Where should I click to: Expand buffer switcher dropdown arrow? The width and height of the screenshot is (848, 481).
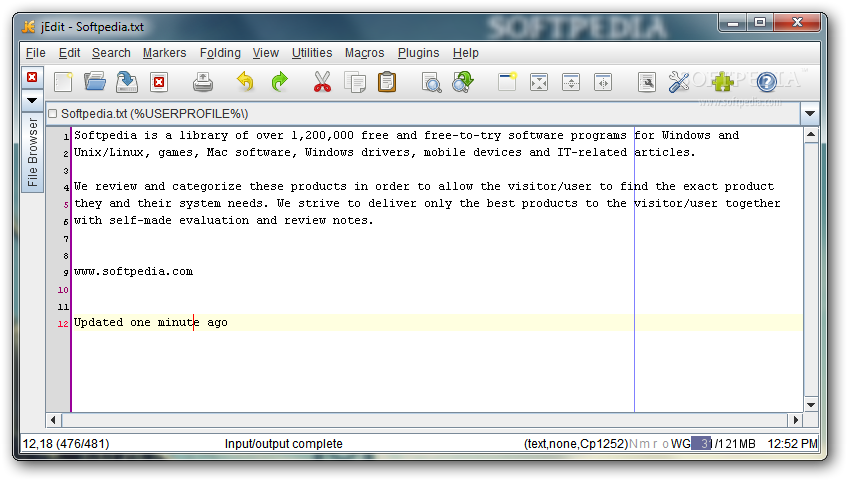pos(810,114)
